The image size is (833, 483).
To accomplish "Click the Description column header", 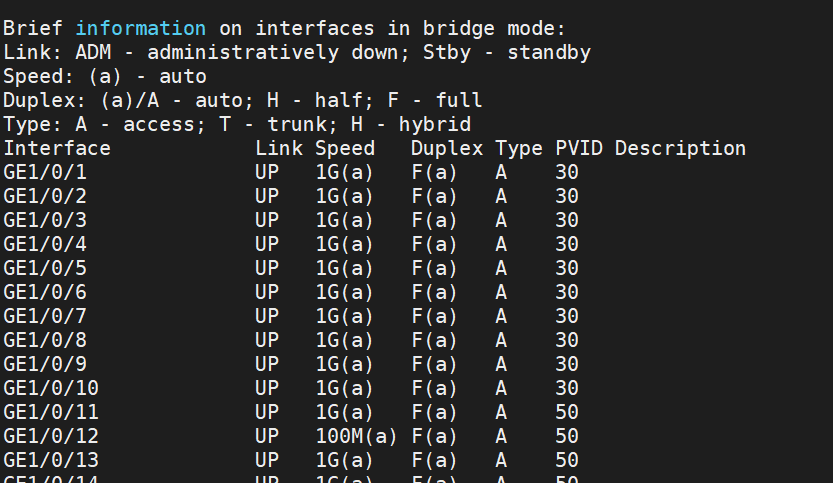I will tap(680, 148).
